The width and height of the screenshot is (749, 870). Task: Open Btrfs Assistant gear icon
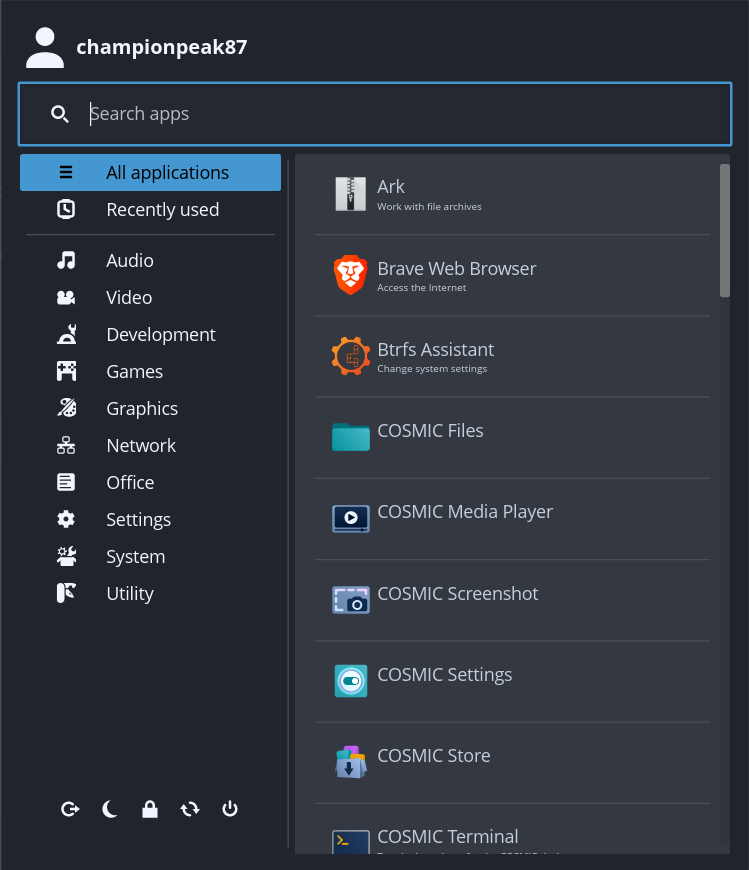pos(351,356)
